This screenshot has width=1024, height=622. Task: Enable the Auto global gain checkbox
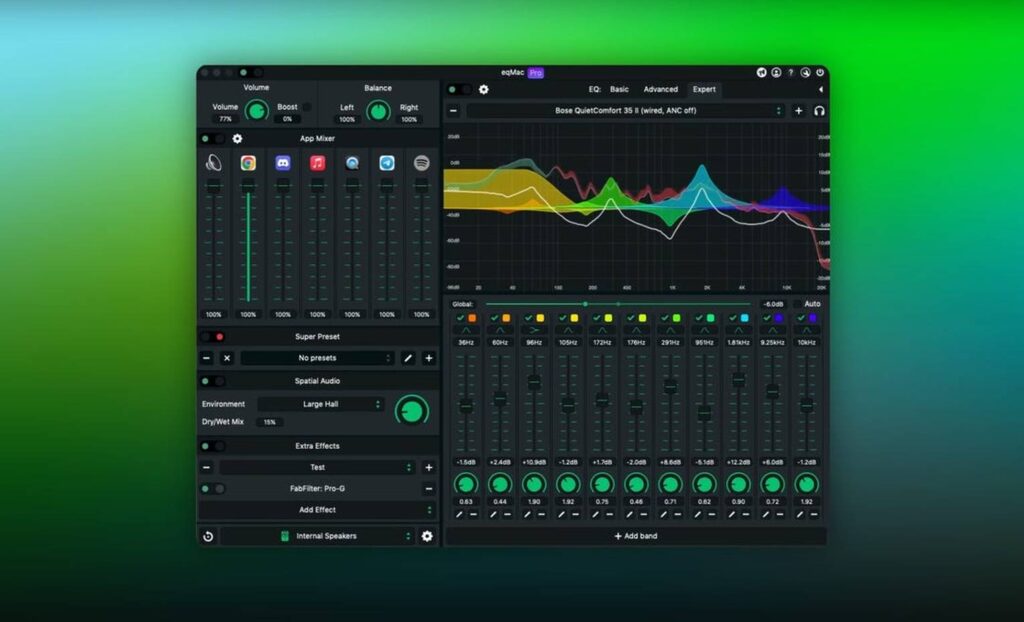point(797,304)
